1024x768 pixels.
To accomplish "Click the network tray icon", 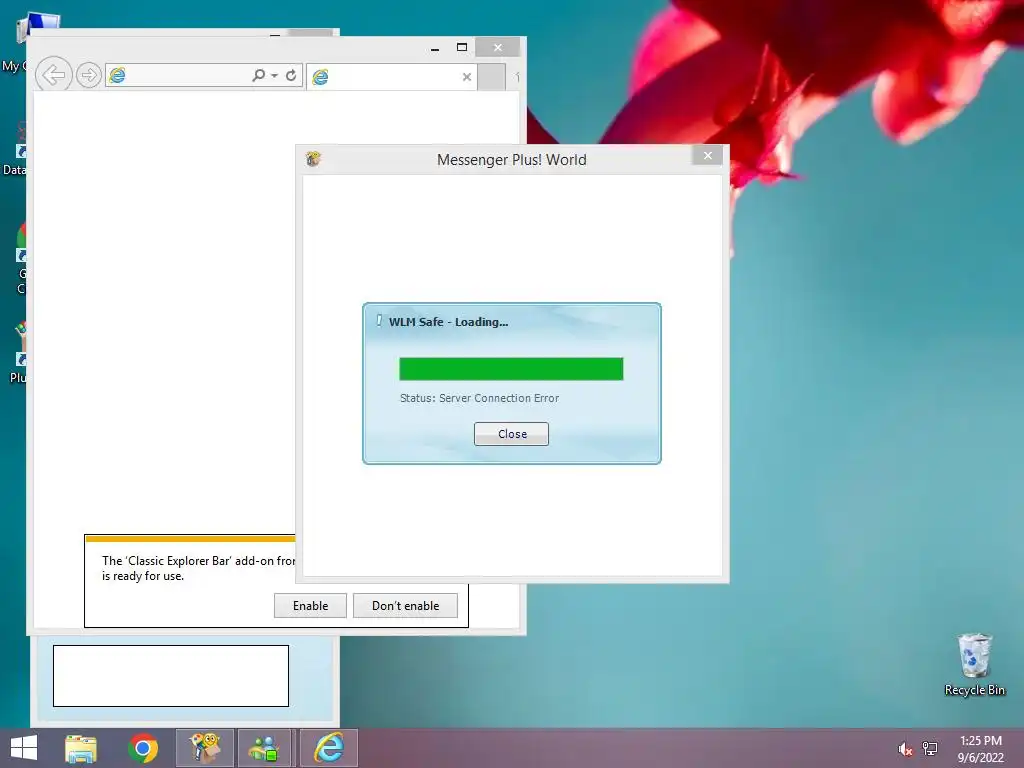I will point(929,749).
